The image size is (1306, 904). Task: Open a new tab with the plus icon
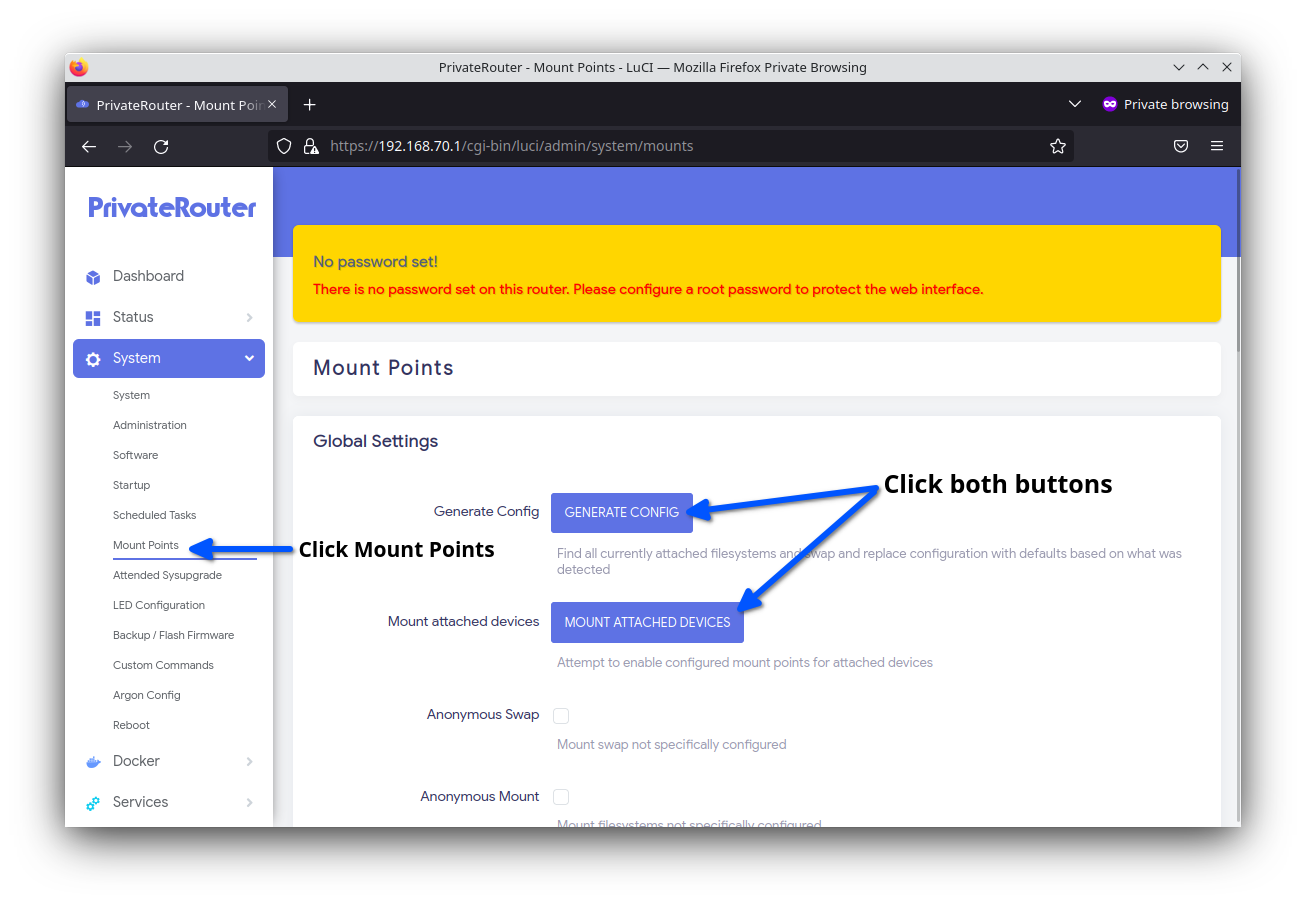tap(310, 104)
